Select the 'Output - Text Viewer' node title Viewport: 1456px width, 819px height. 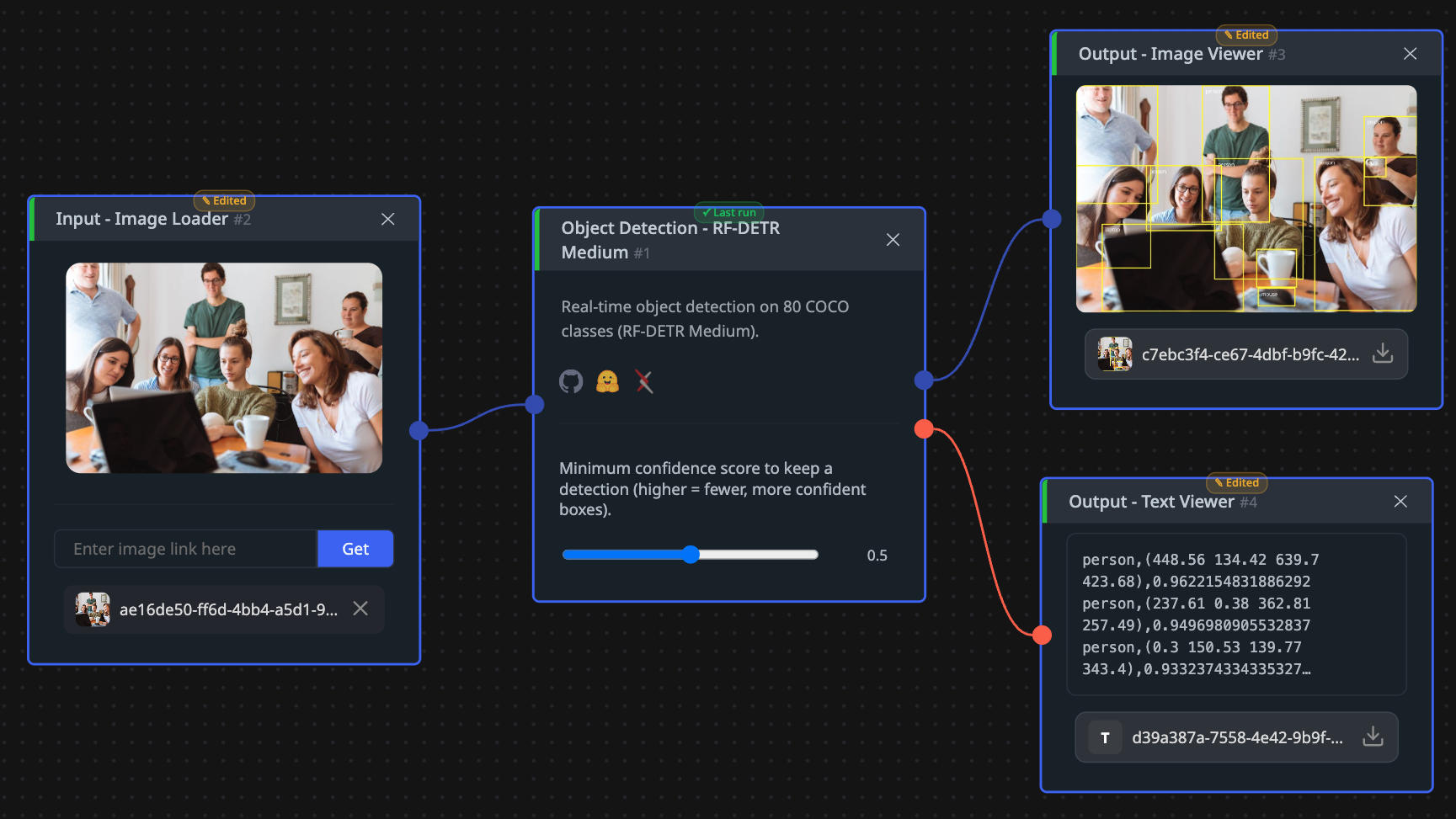1151,502
